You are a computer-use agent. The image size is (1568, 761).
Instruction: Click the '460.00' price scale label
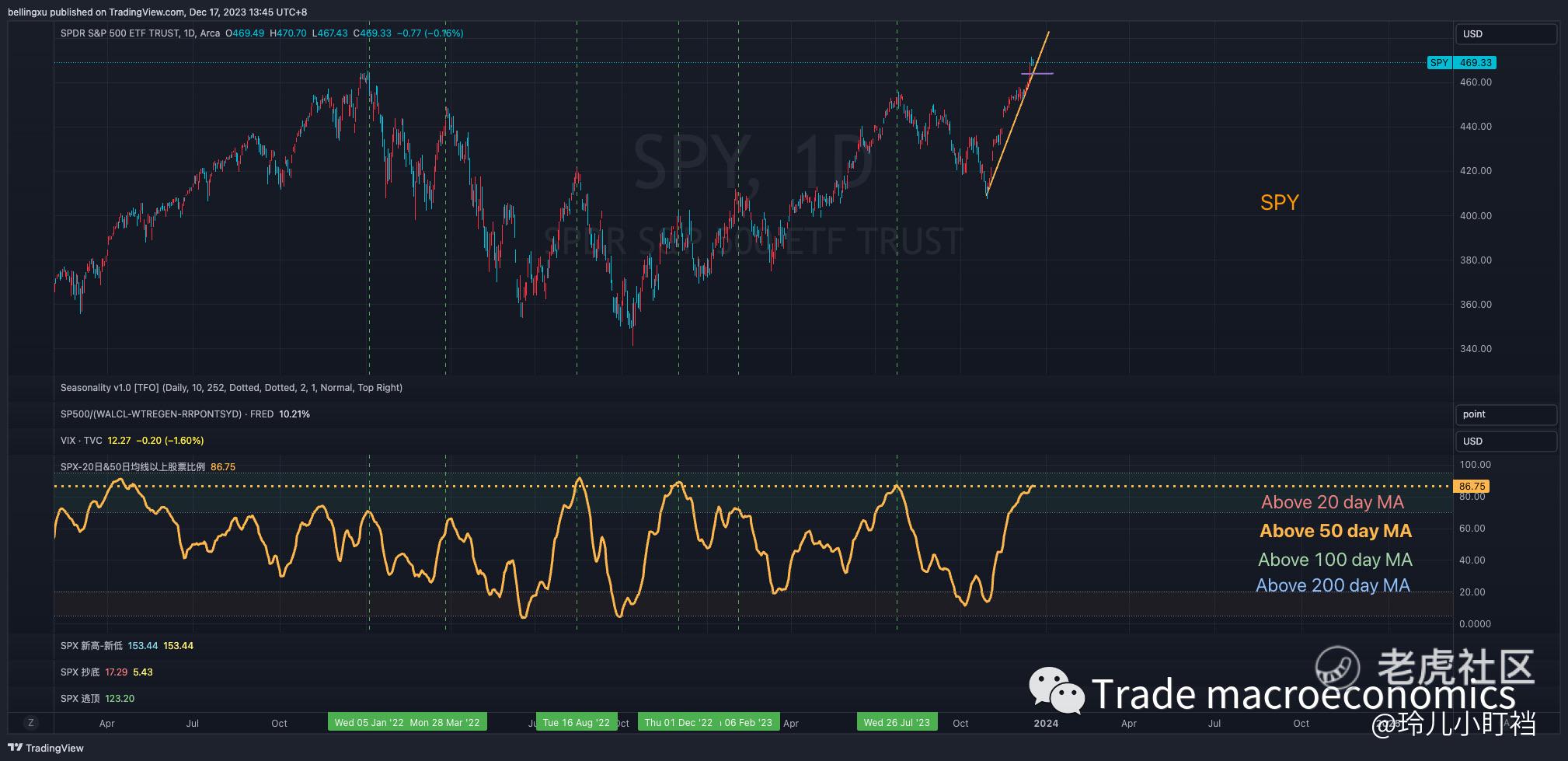(1476, 82)
